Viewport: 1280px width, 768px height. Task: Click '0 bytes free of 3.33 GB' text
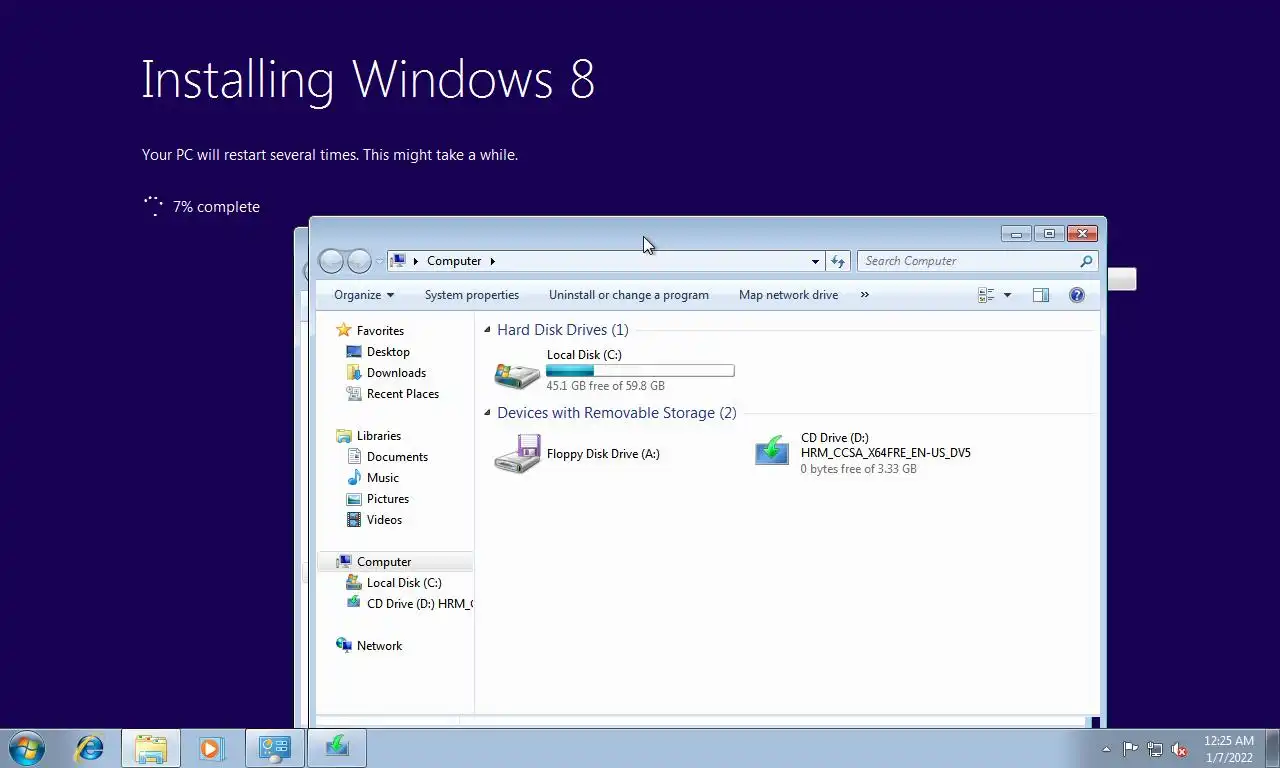tap(858, 469)
